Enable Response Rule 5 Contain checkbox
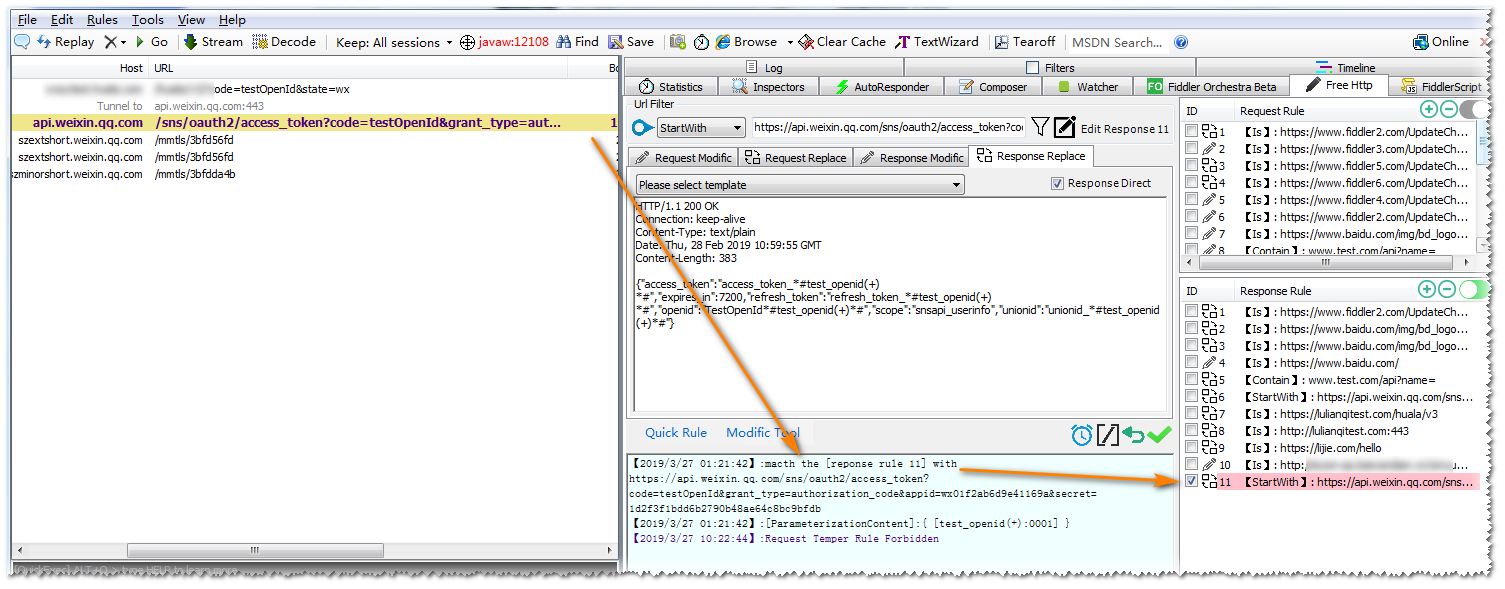Image resolution: width=1505 pixels, height=589 pixels. pos(1191,379)
